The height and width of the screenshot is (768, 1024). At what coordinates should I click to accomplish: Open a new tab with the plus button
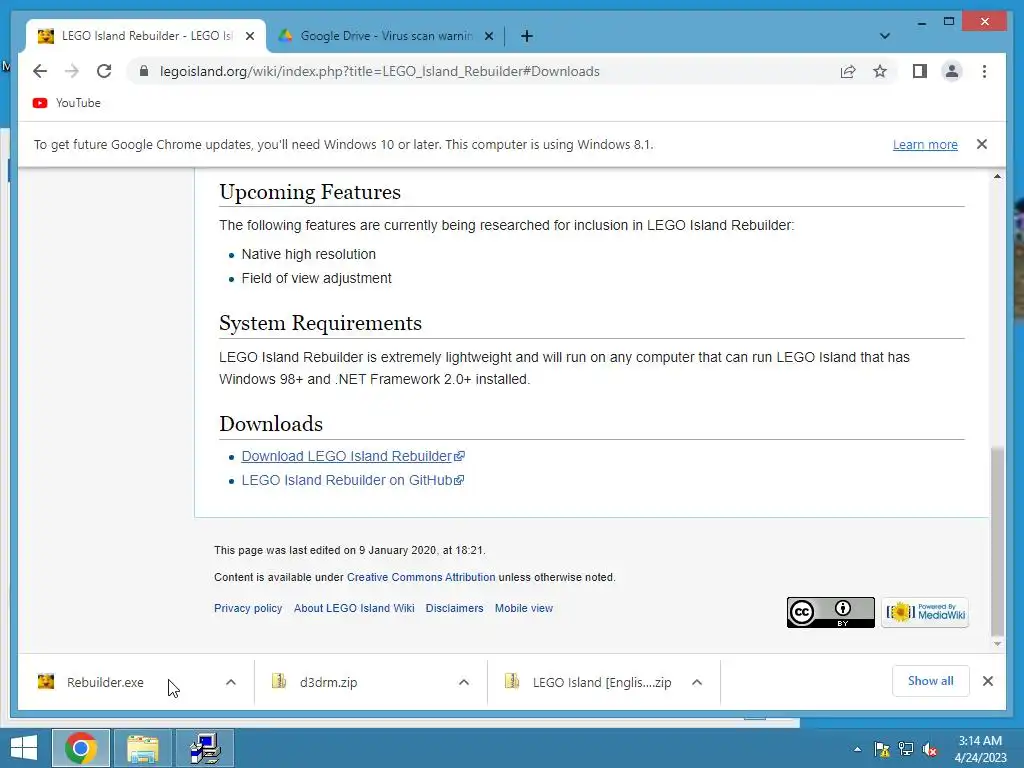526,36
